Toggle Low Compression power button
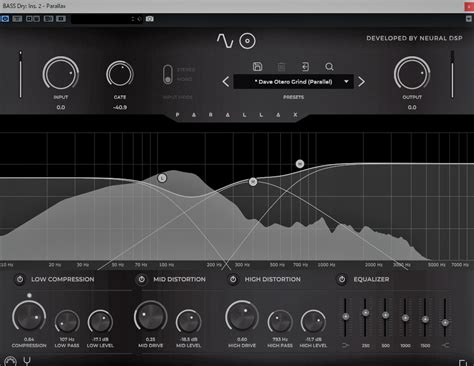474x366 pixels. pyautogui.click(x=20, y=279)
